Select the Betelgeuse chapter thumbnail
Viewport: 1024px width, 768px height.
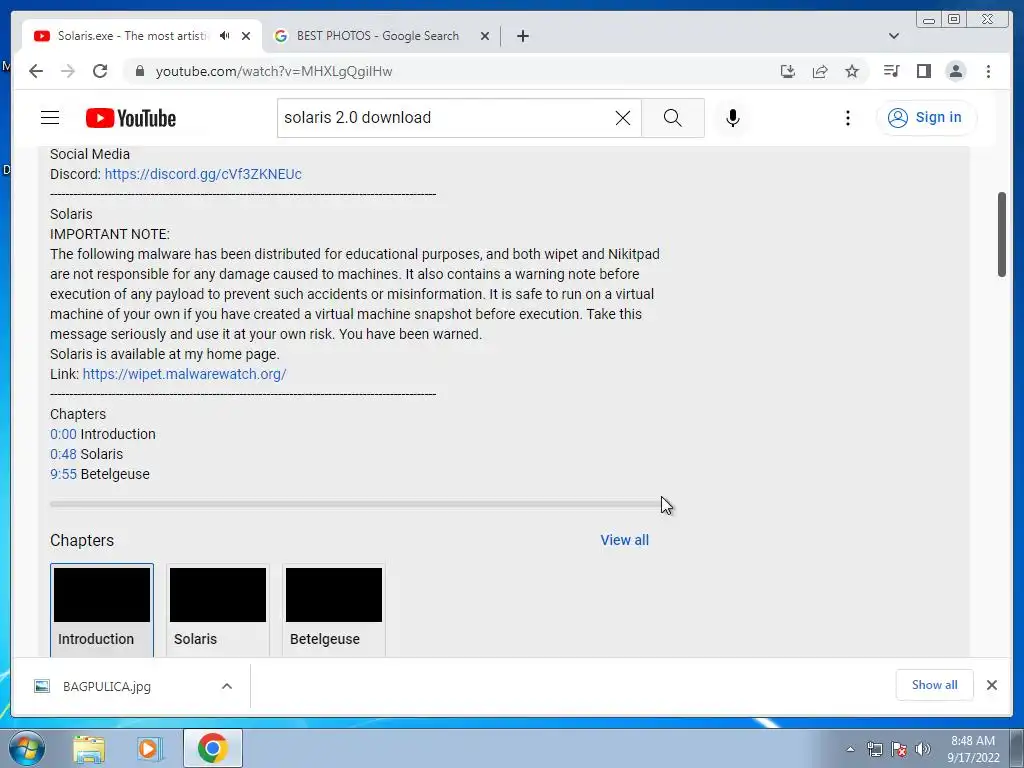point(334,595)
